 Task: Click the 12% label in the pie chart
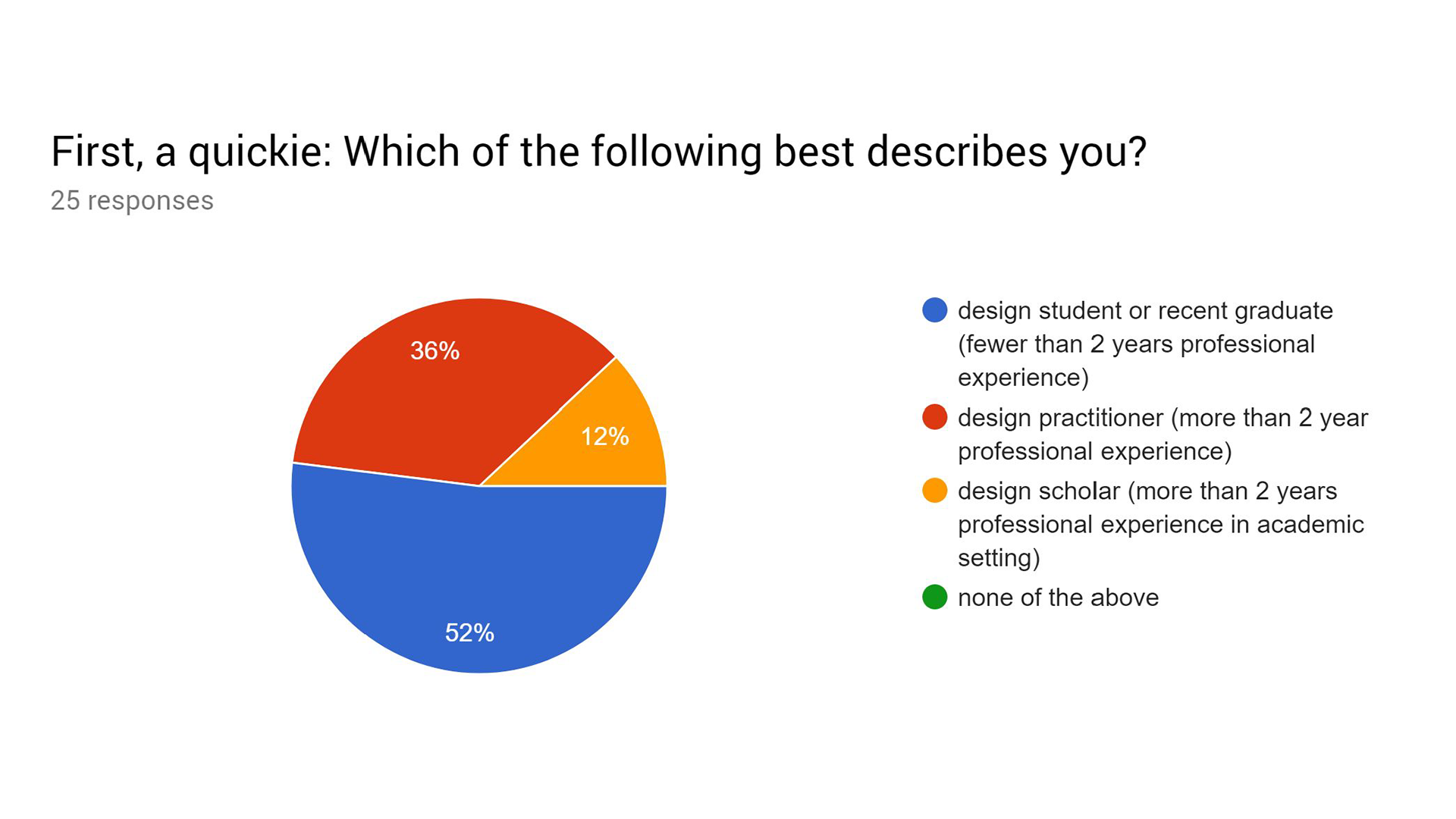[x=604, y=436]
